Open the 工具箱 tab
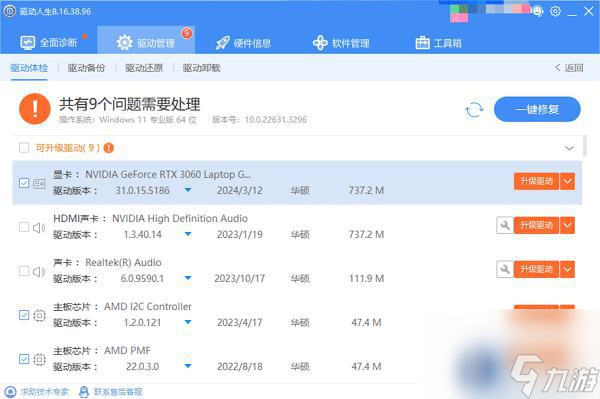Screen dimensions: 600x399 [x=439, y=42]
